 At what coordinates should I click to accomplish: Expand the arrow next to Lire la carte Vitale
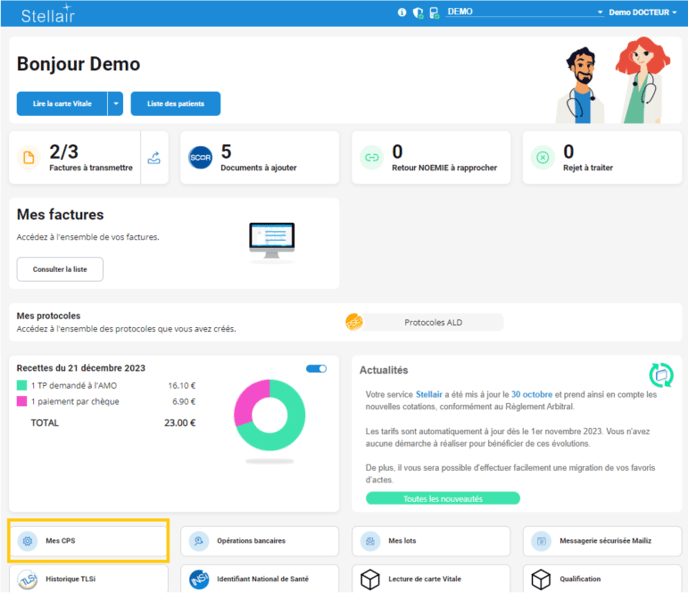pos(116,103)
